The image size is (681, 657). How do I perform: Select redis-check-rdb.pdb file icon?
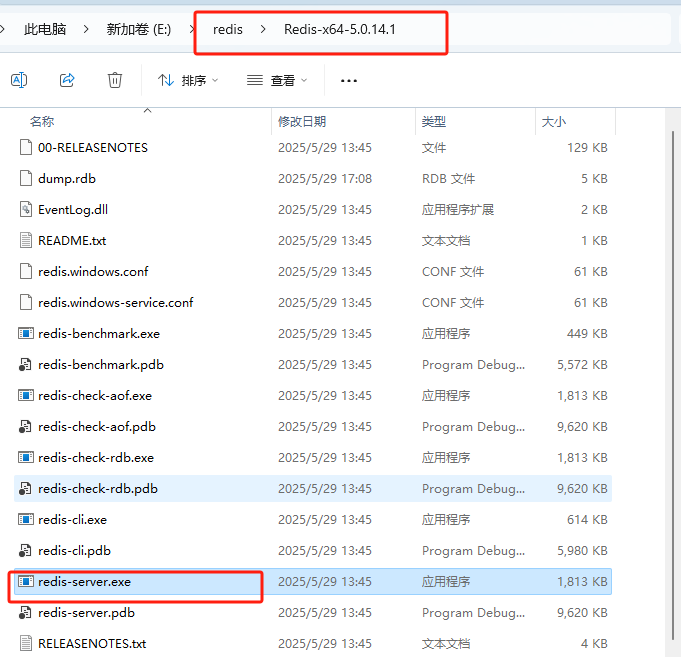25,489
